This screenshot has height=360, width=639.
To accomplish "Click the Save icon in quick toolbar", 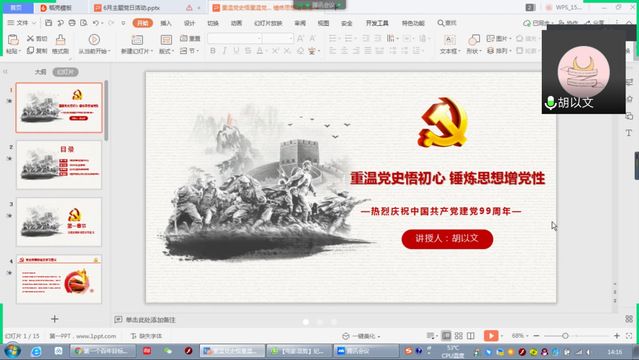I will (48, 23).
